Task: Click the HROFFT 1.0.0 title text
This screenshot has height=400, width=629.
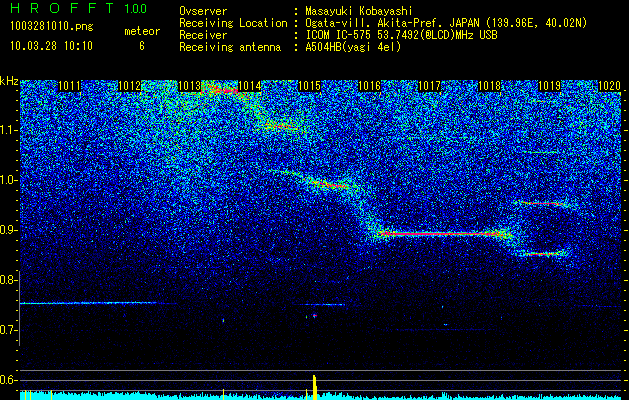Action: click(79, 8)
